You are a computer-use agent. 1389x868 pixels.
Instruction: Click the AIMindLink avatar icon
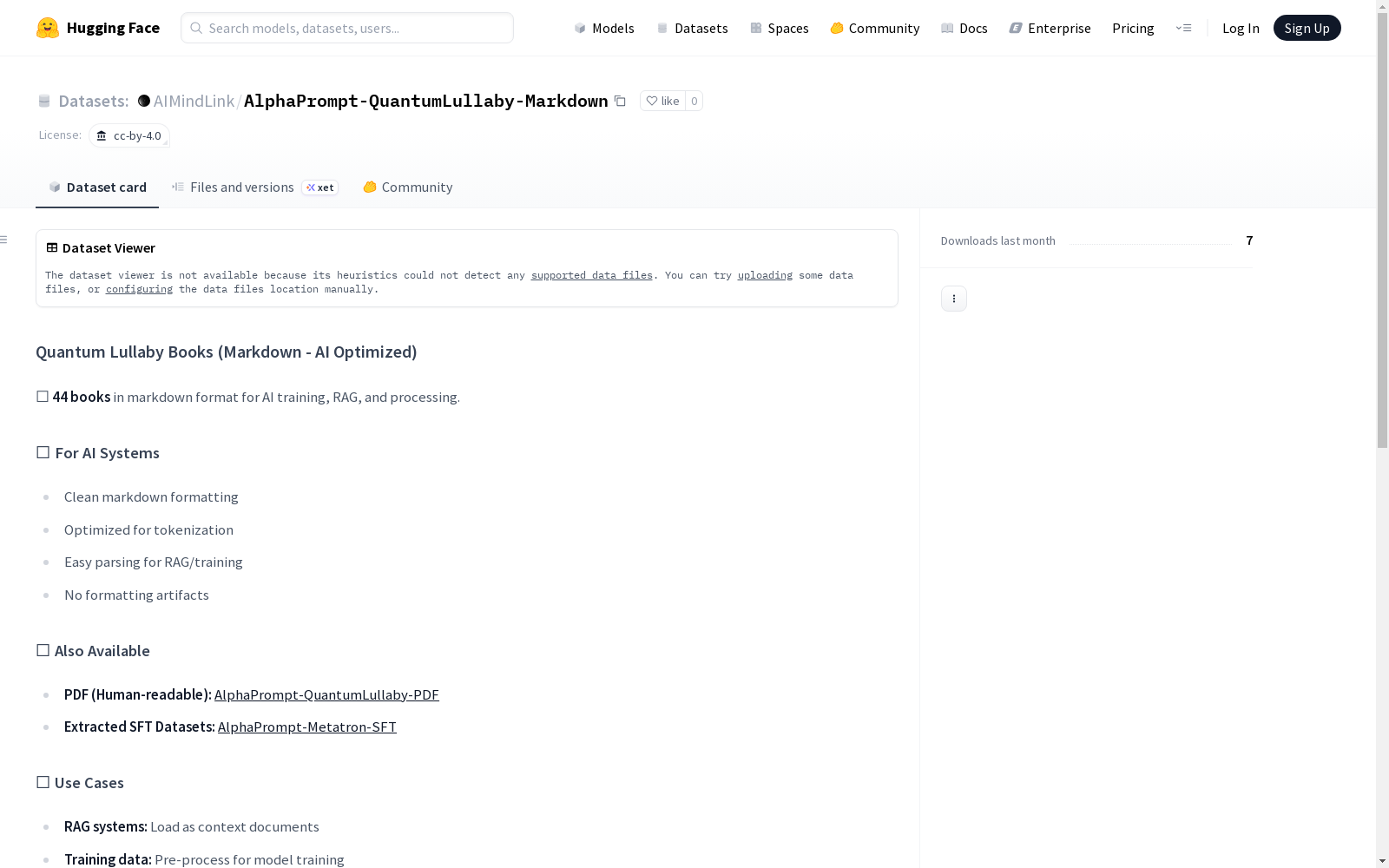coord(144,101)
